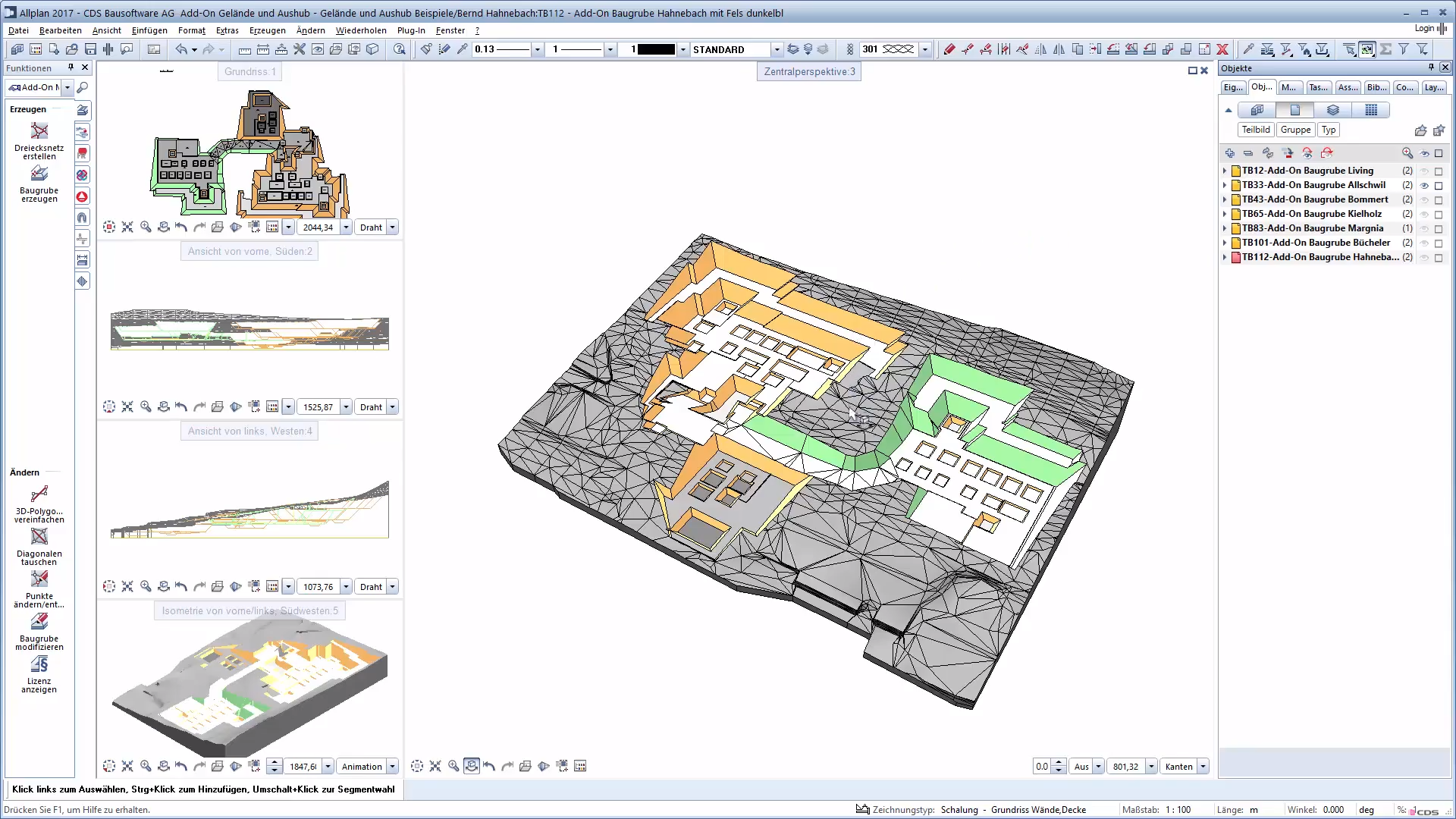Open the Extras menu
This screenshot has width=1456, height=819.
pos(227,30)
